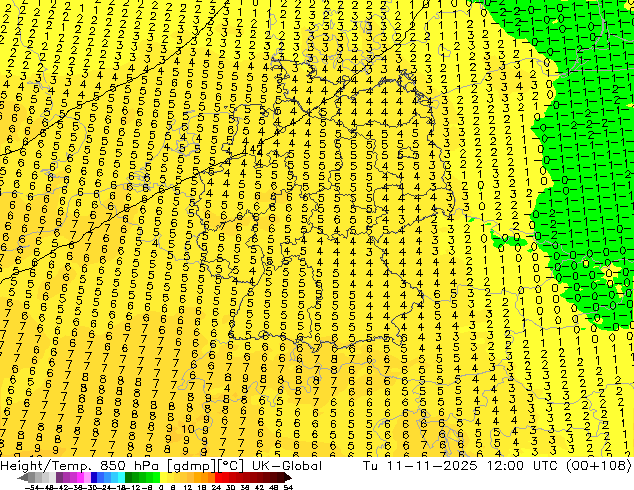634x490 pixels.
Task: Click the '10' temperature value on the map
Action: tap(188, 429)
